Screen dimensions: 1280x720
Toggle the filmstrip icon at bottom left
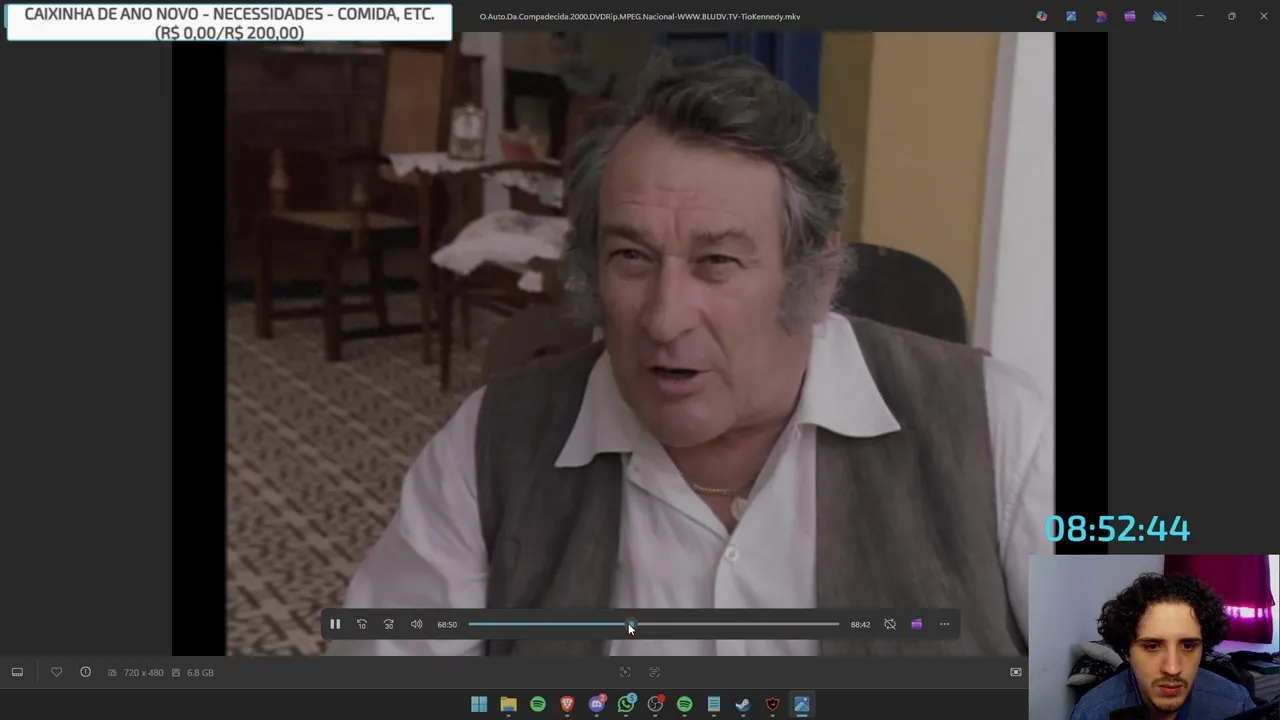(17, 672)
